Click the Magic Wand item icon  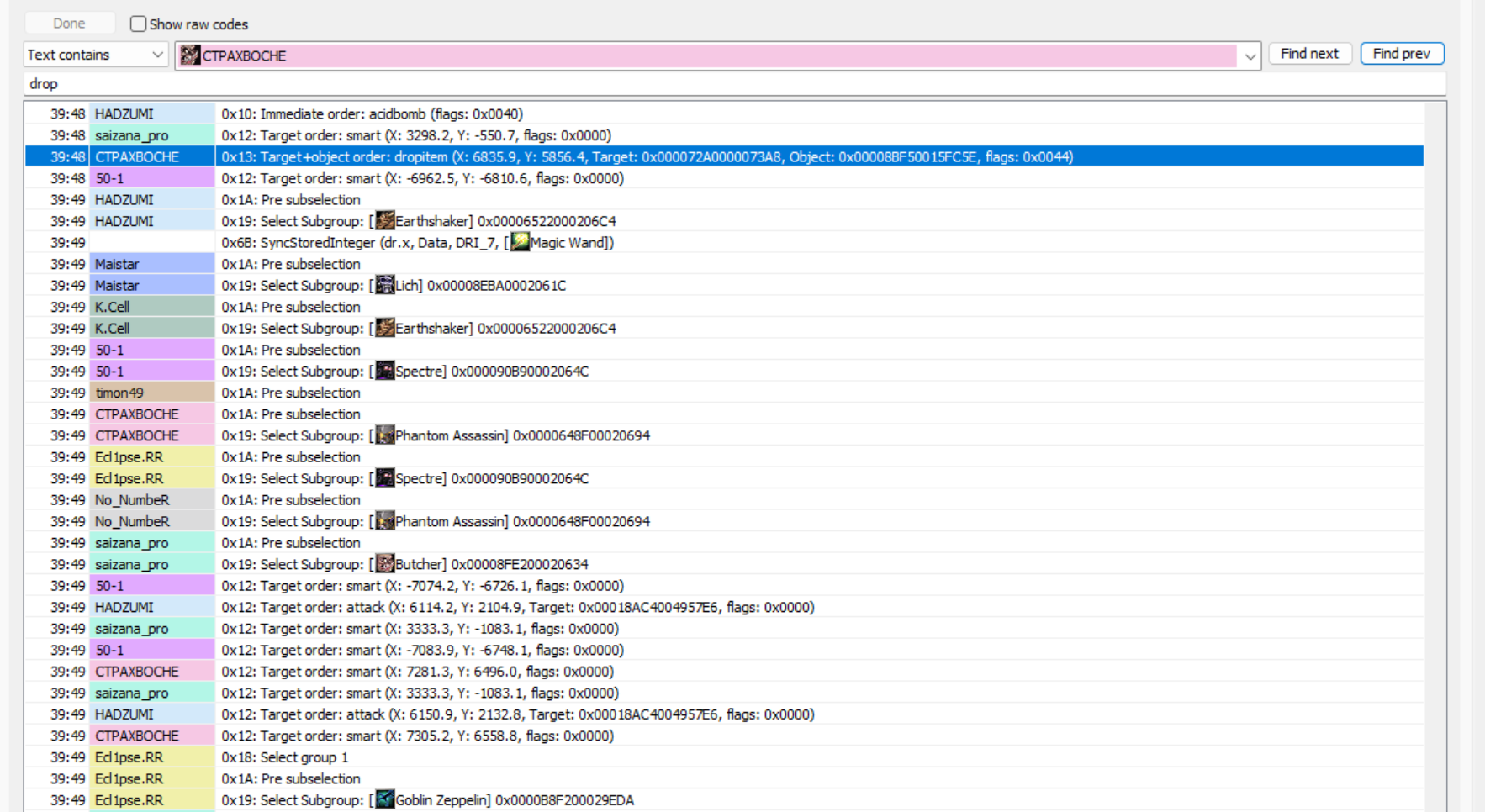click(521, 242)
